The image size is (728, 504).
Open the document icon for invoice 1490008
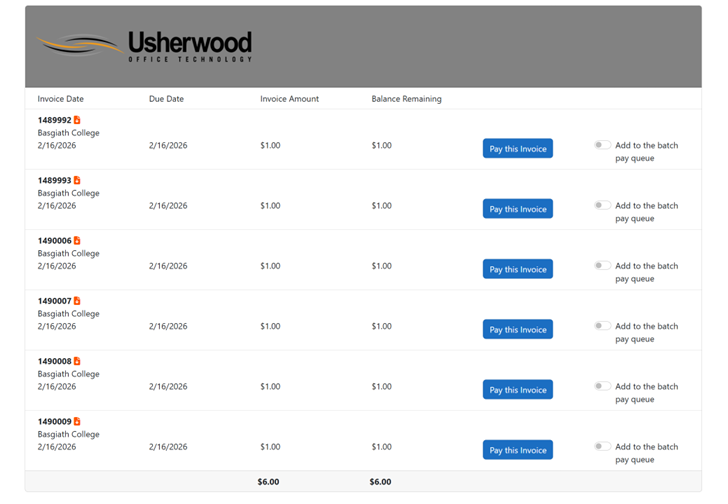pos(77,361)
